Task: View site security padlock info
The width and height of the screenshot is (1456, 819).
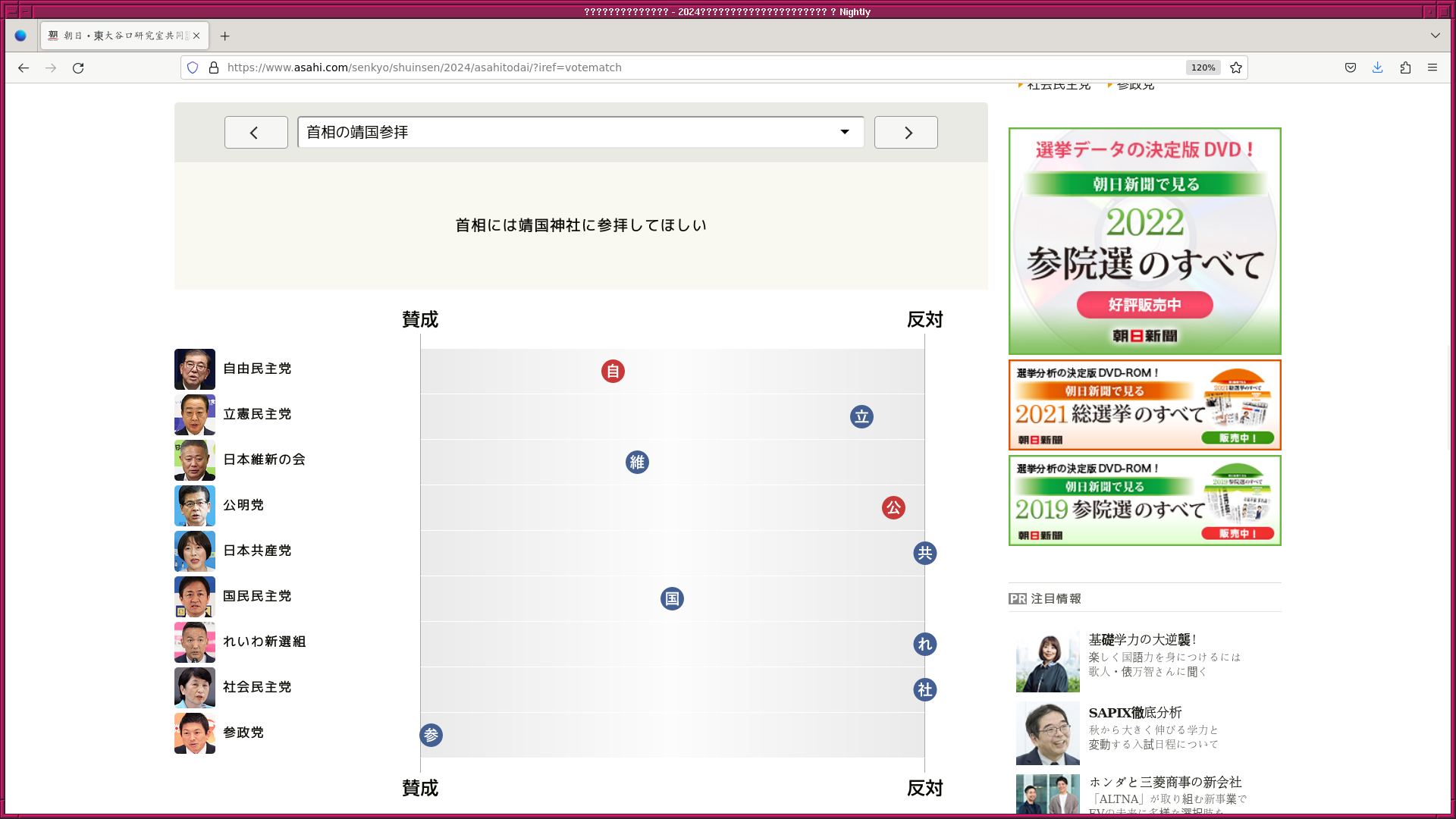Action: [x=214, y=67]
